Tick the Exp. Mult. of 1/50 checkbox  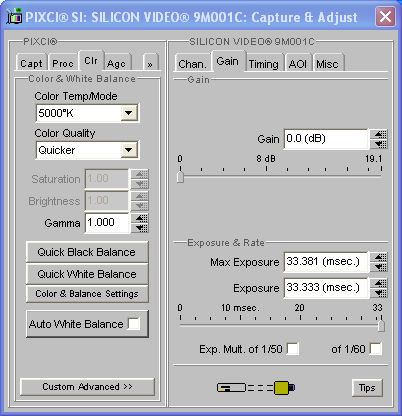(x=293, y=349)
